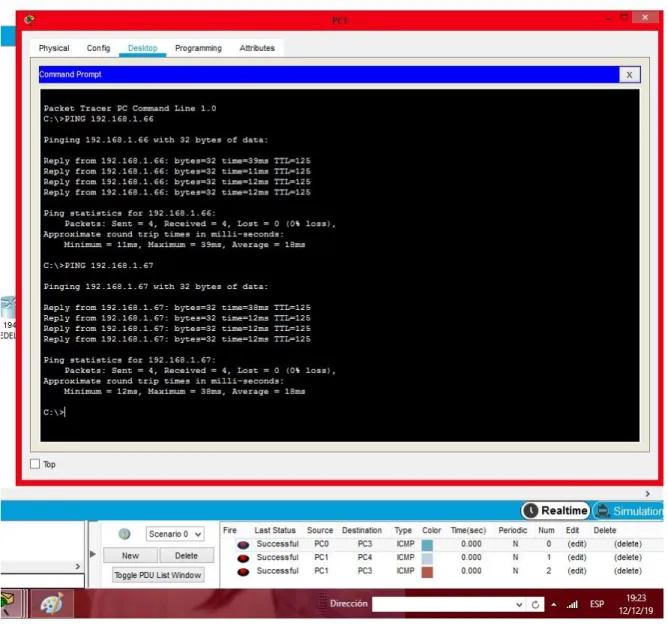
Task: Click the network signal icon in system tray
Action: tap(572, 604)
